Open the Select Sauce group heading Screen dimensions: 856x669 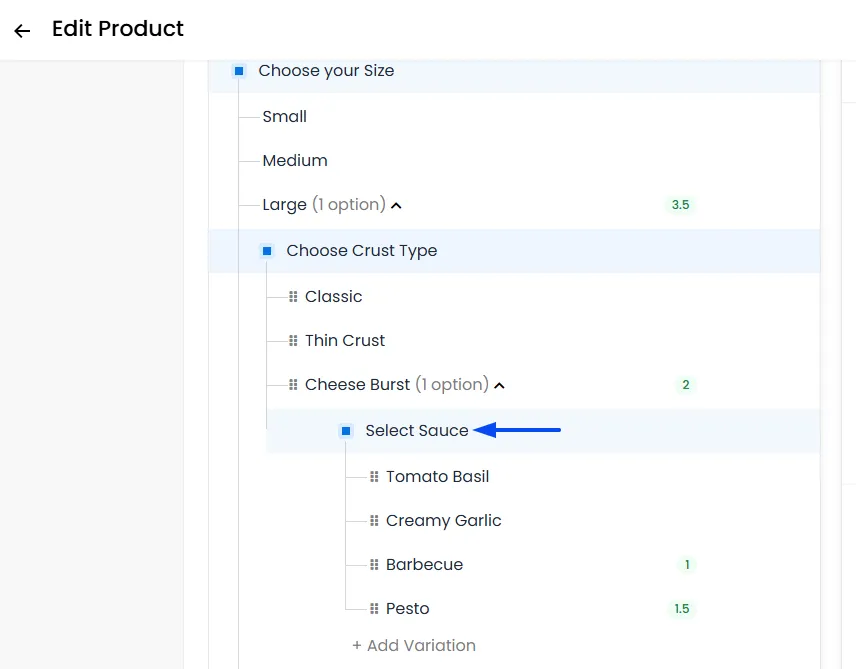[x=417, y=430]
